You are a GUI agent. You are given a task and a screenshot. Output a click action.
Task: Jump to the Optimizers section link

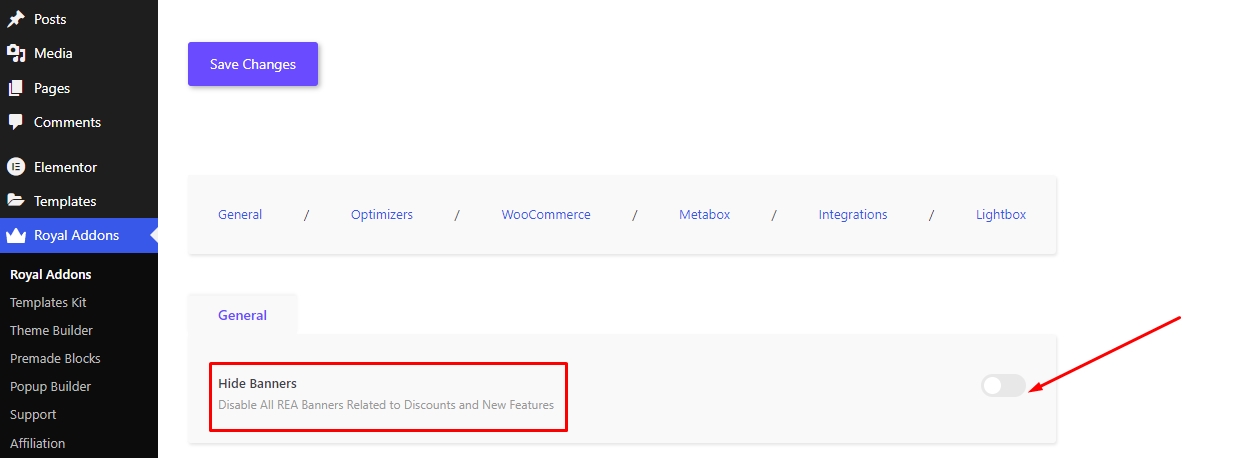(382, 214)
